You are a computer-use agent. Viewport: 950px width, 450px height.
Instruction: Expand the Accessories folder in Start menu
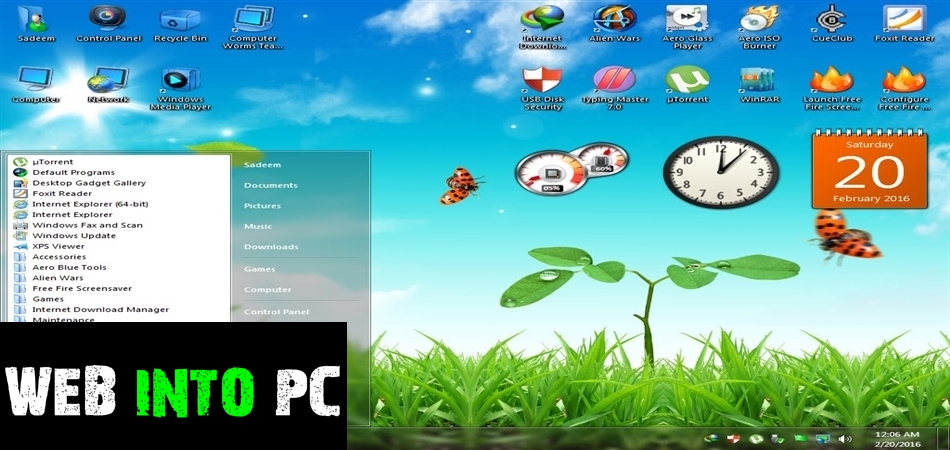[120, 257]
